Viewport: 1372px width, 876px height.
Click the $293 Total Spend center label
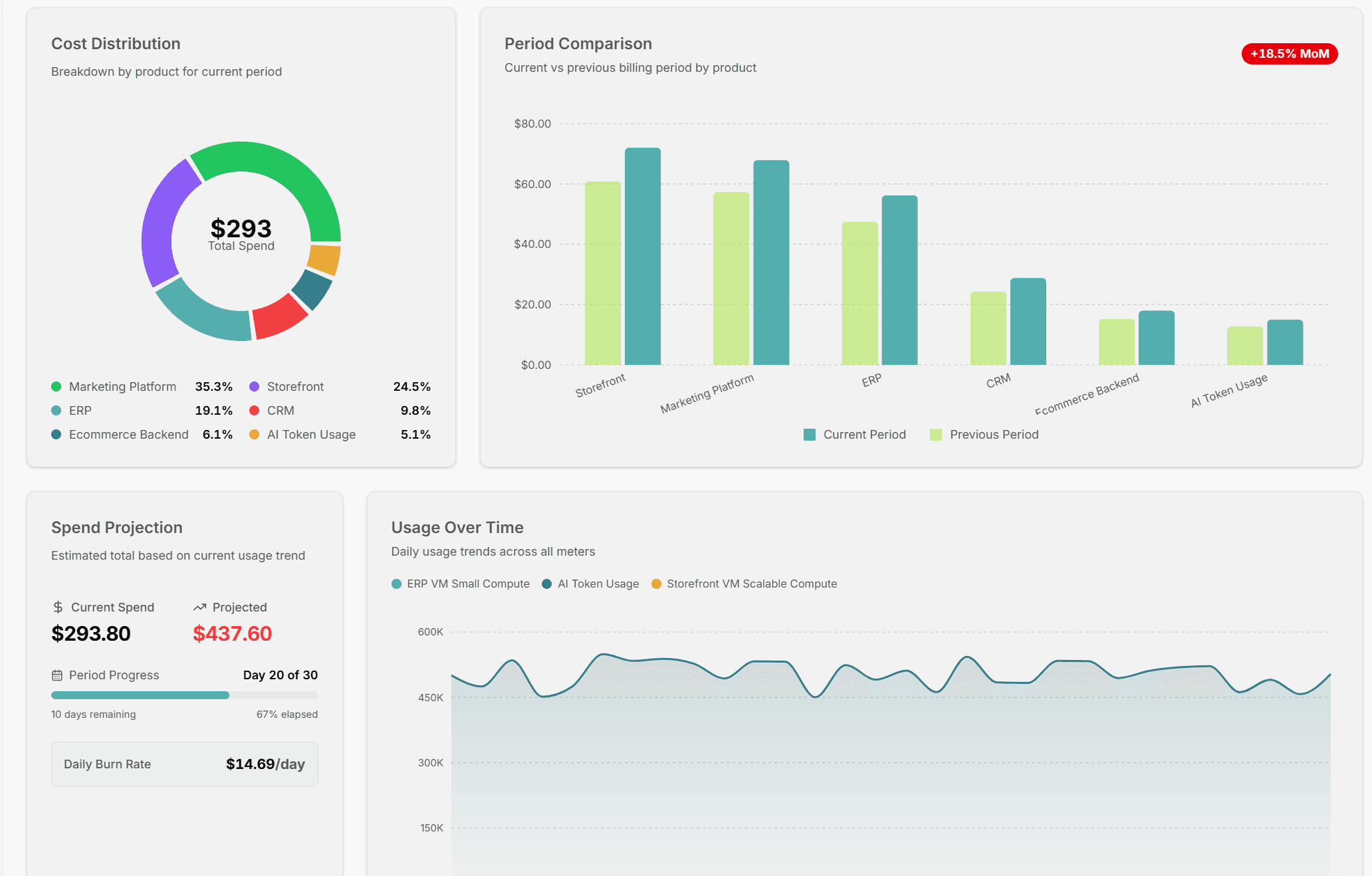[x=241, y=235]
